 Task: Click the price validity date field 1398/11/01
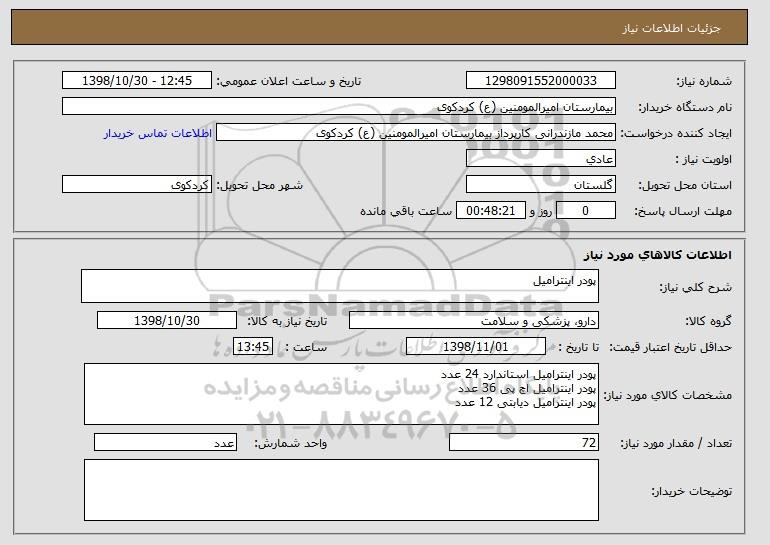pyautogui.click(x=476, y=347)
